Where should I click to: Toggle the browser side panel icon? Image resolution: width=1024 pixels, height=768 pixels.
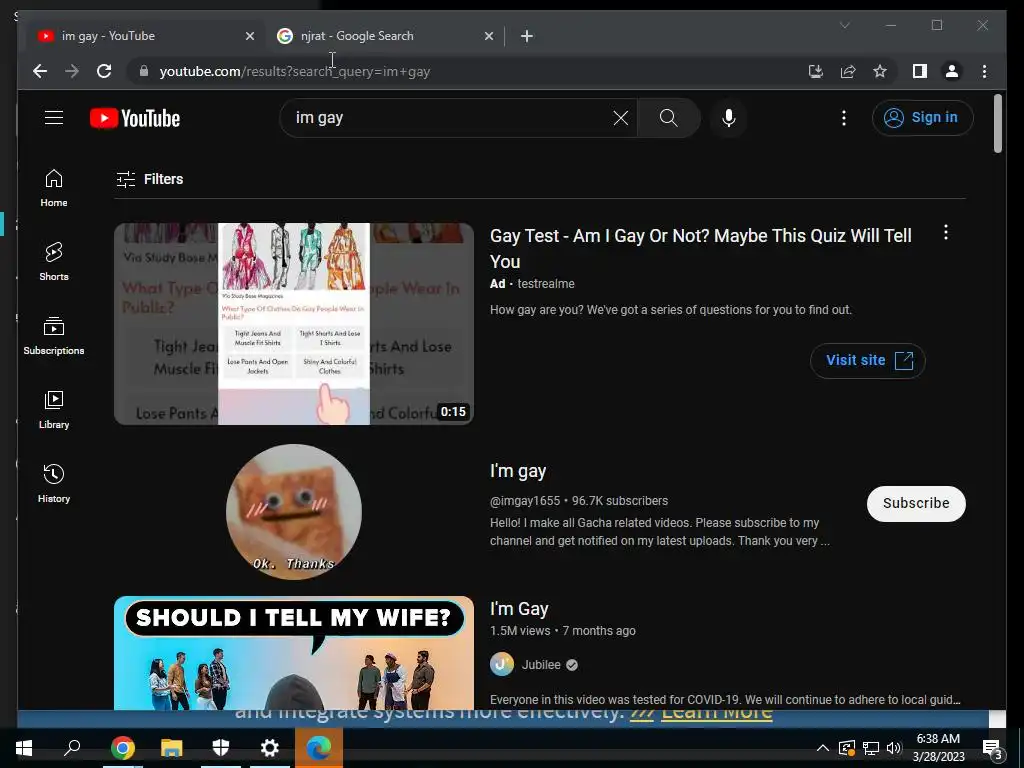tap(920, 71)
